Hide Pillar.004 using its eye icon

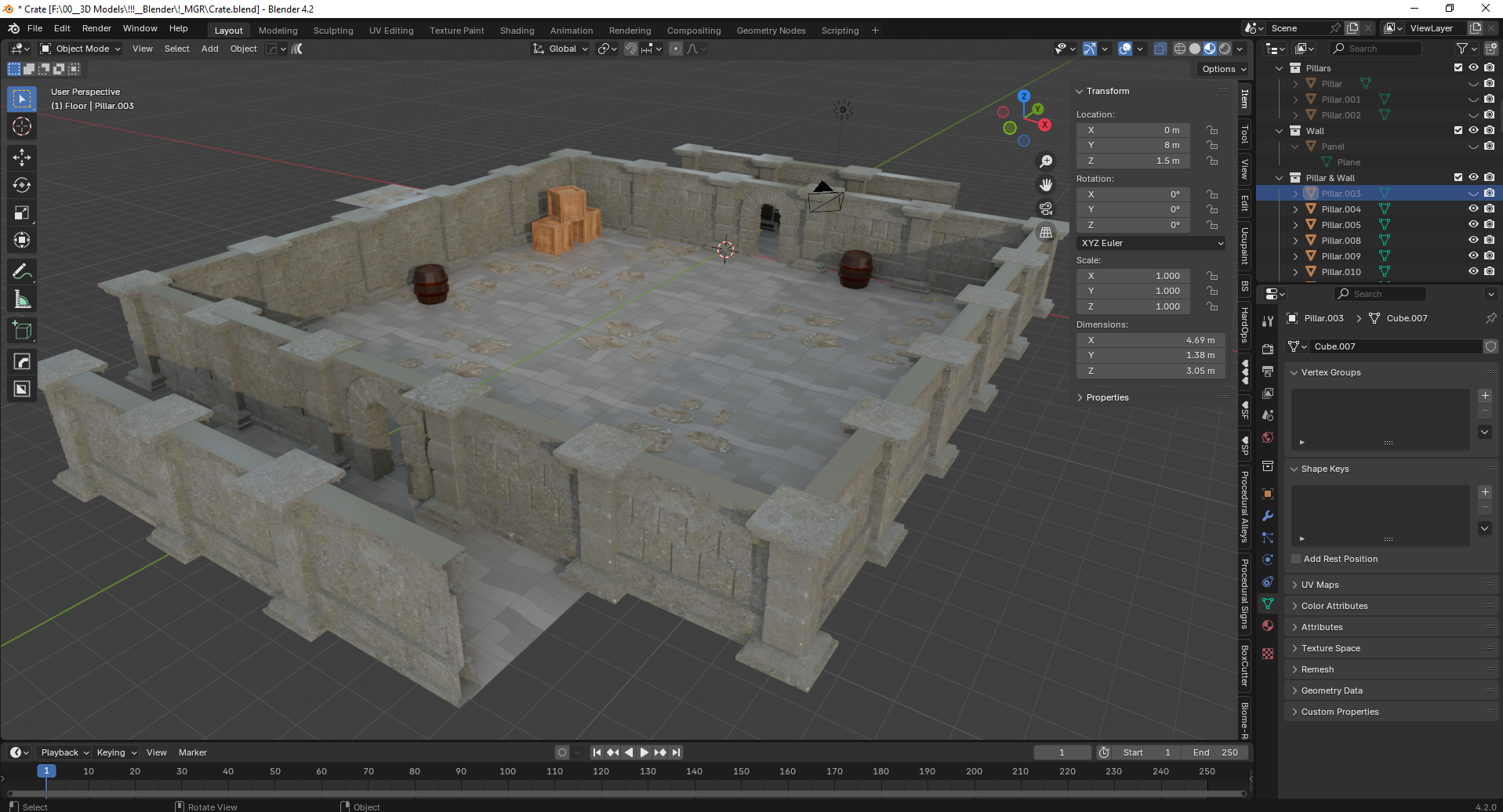1473,209
